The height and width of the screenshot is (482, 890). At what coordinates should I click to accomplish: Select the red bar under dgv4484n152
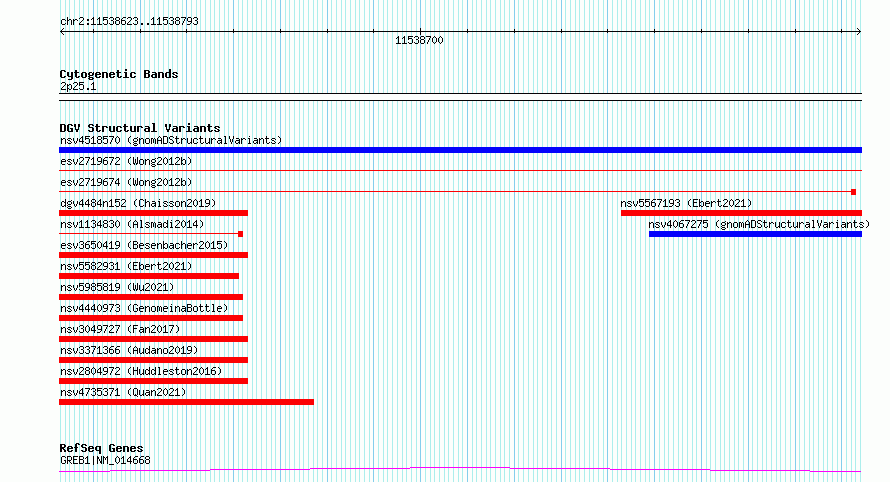pyautogui.click(x=153, y=213)
